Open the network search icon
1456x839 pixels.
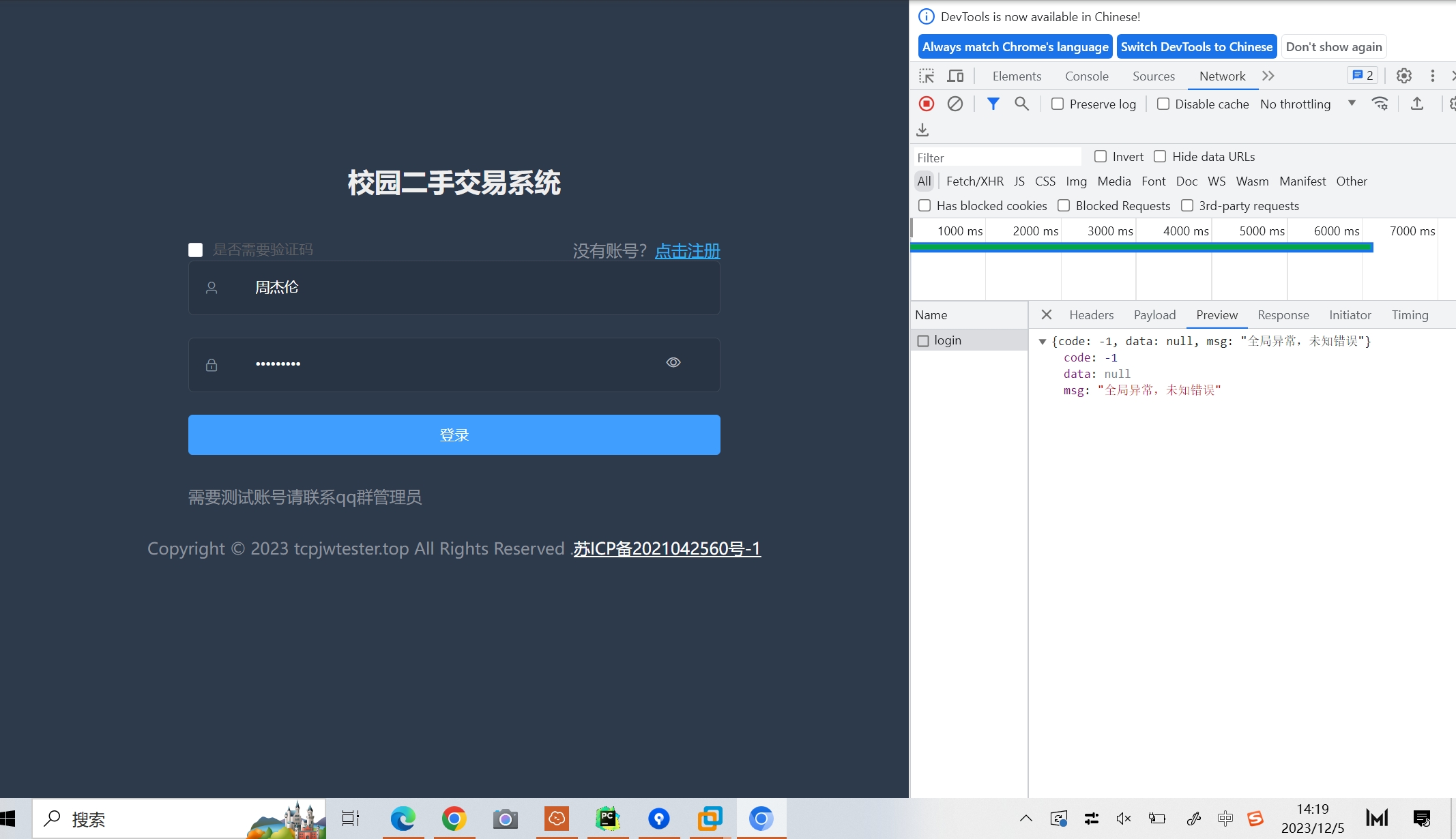(1021, 104)
